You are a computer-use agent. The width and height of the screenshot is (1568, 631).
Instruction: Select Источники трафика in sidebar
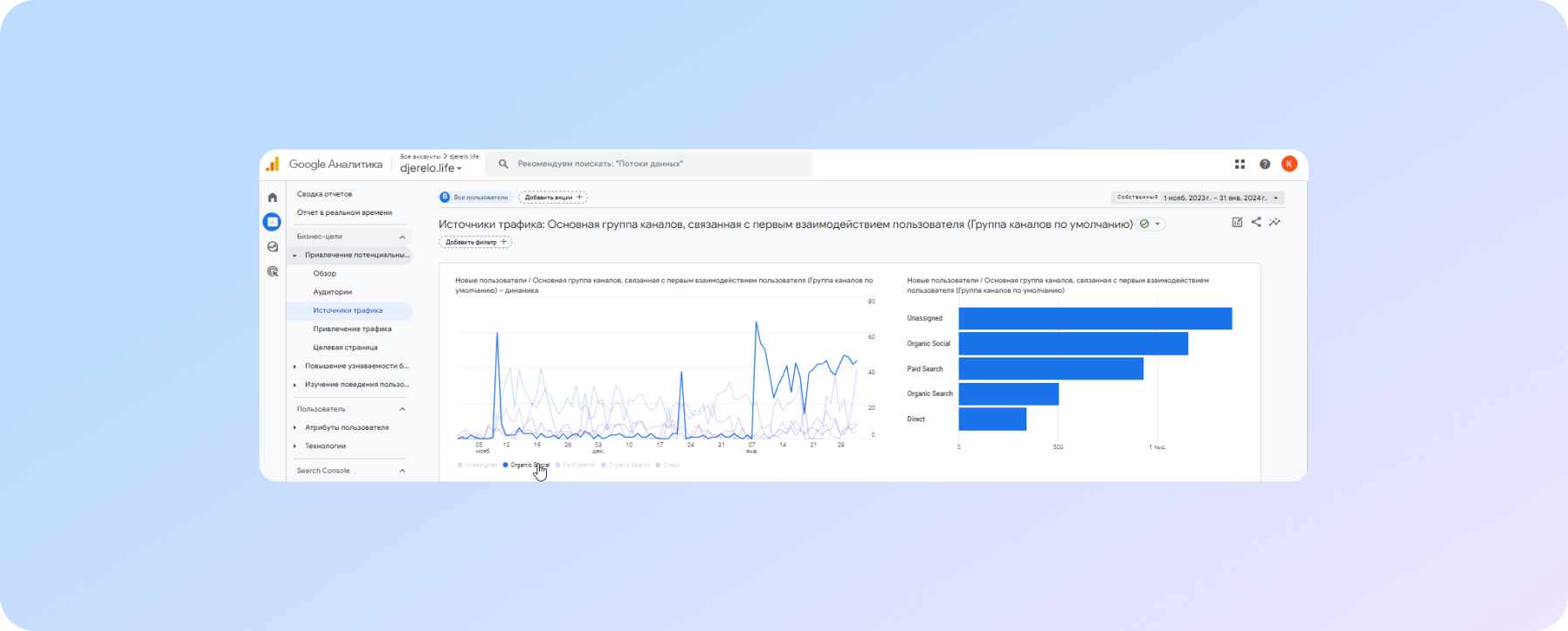349,310
